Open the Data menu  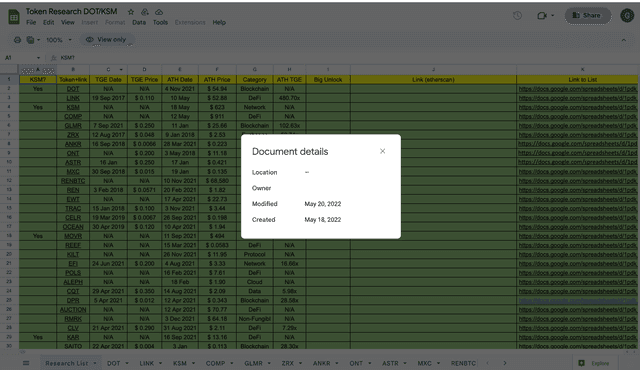tap(139, 22)
